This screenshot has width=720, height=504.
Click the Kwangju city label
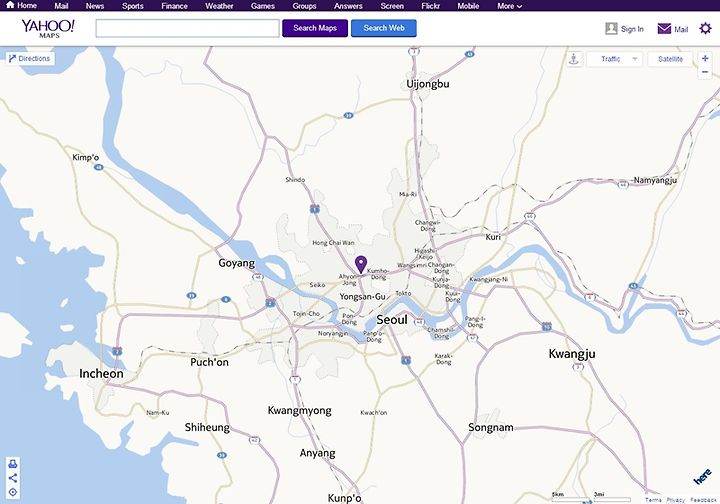point(572,354)
